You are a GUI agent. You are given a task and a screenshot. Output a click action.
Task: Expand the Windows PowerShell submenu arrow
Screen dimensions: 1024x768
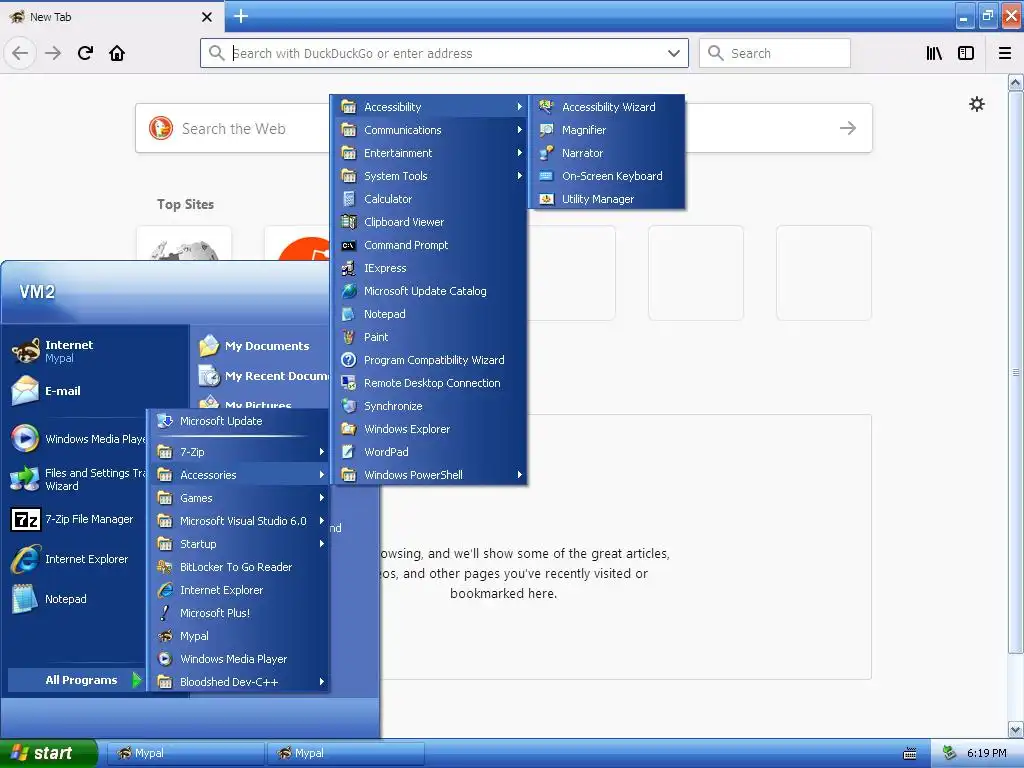point(520,475)
